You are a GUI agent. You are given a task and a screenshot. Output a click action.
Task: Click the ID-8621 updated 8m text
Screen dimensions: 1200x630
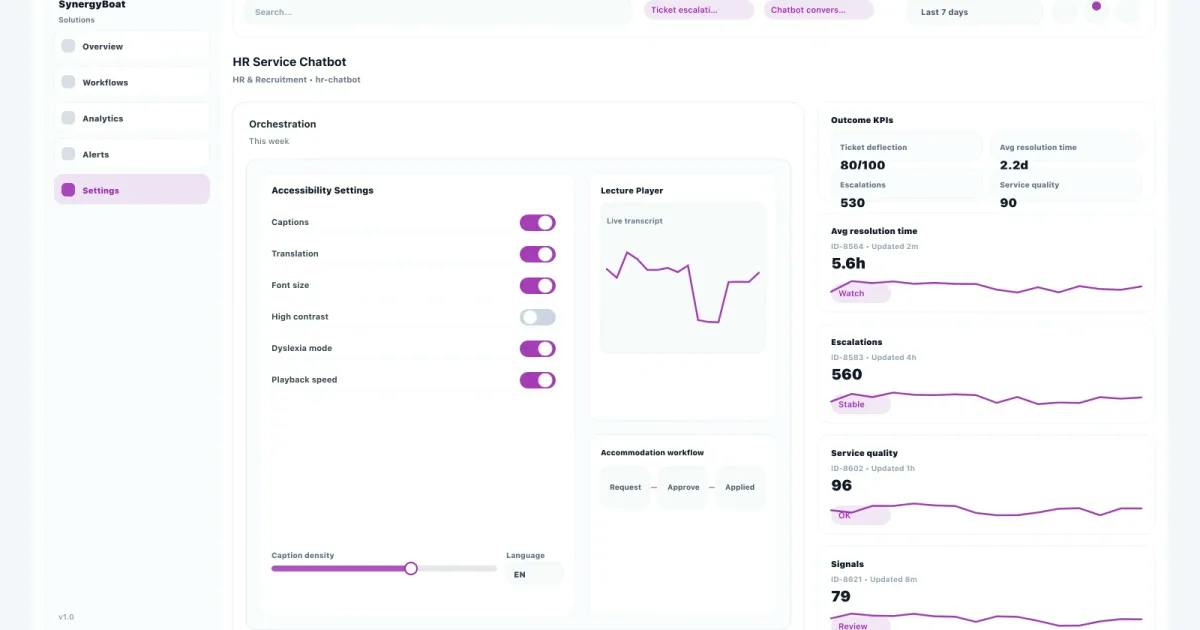tap(874, 579)
